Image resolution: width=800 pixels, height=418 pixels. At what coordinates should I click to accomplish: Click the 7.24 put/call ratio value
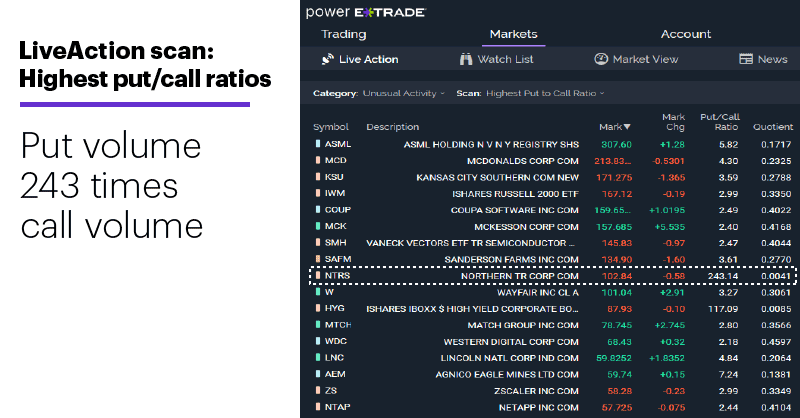click(x=728, y=375)
